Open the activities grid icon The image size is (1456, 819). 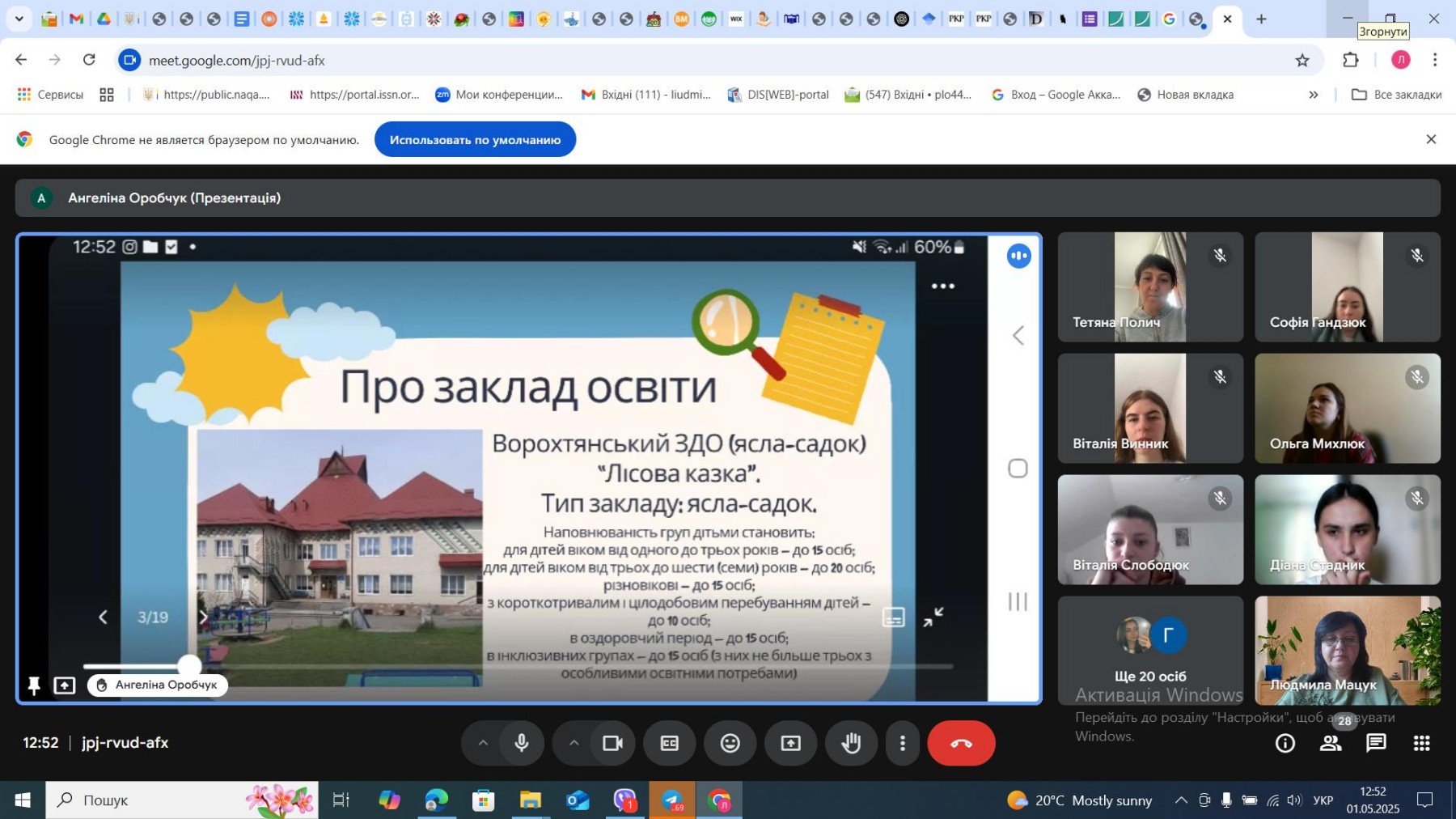point(1421,743)
